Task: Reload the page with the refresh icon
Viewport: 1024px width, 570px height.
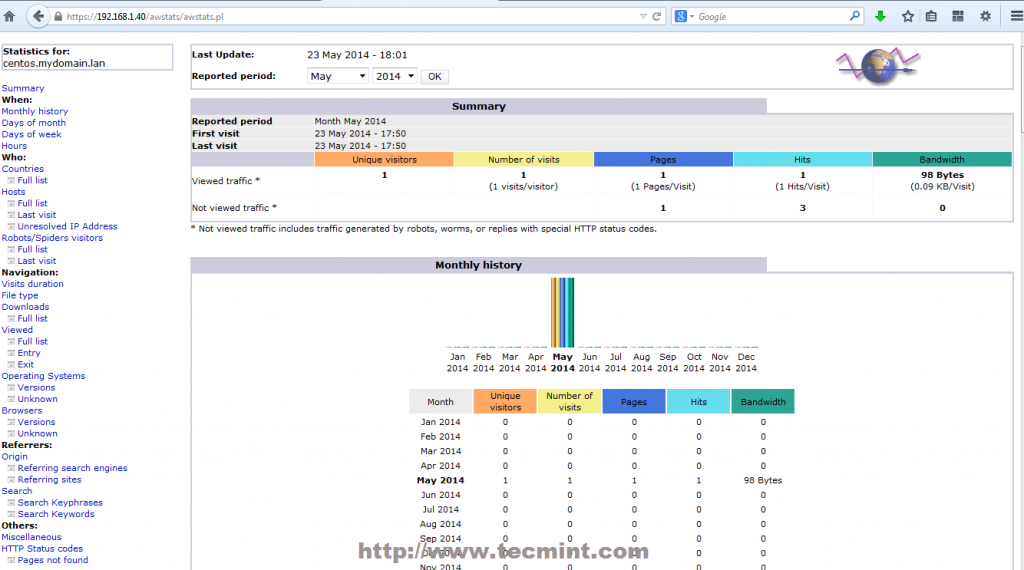Action: click(x=657, y=17)
